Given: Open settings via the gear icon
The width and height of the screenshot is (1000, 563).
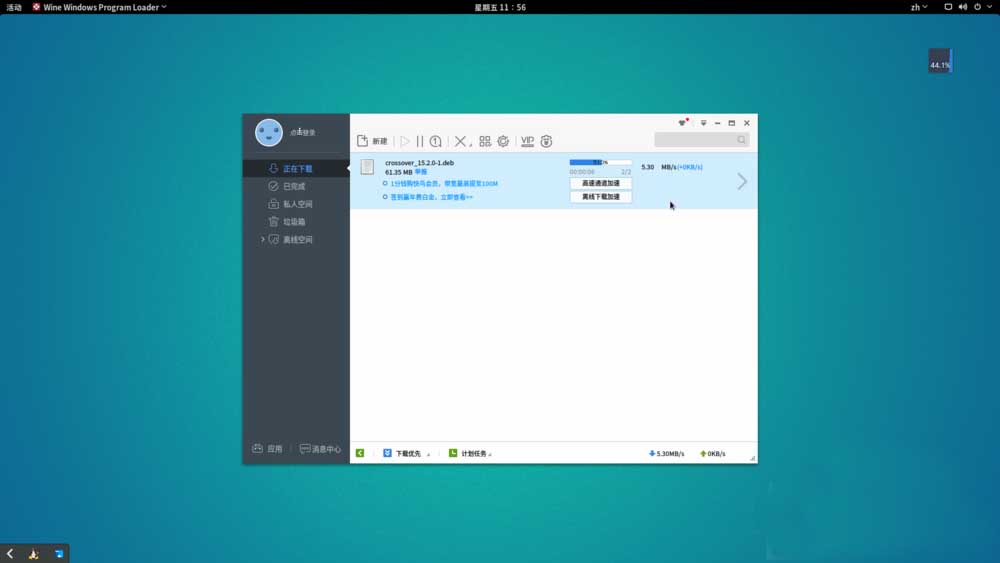Looking at the screenshot, I should coord(503,141).
